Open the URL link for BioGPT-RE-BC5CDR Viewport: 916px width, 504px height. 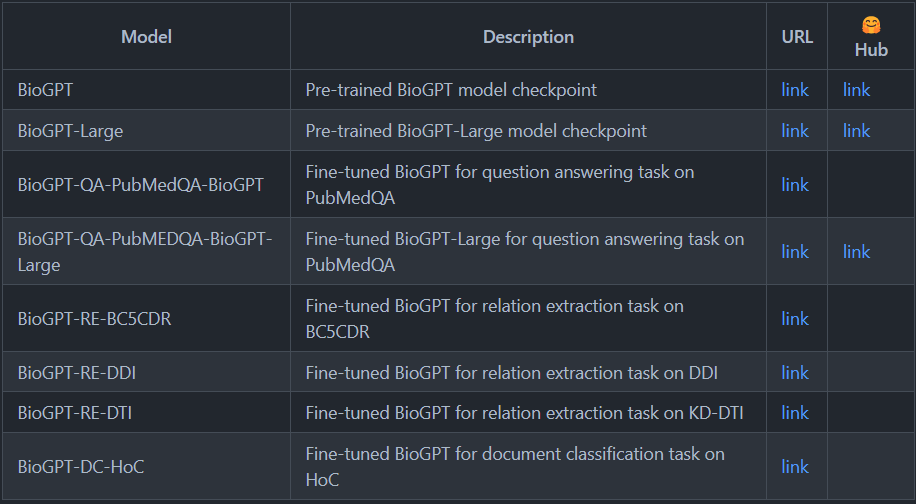(x=795, y=319)
